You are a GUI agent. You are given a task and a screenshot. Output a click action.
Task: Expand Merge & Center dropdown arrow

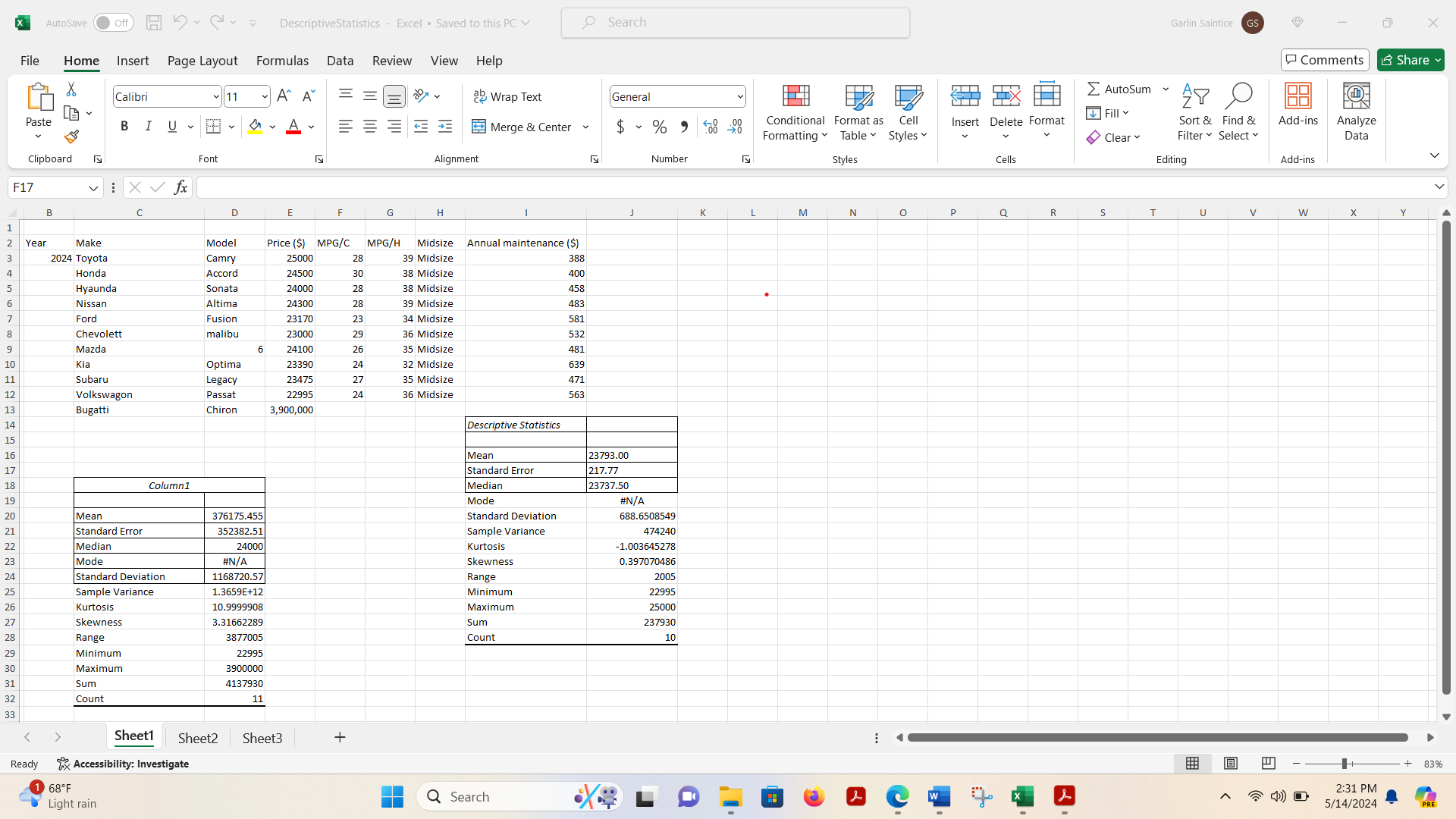585,127
